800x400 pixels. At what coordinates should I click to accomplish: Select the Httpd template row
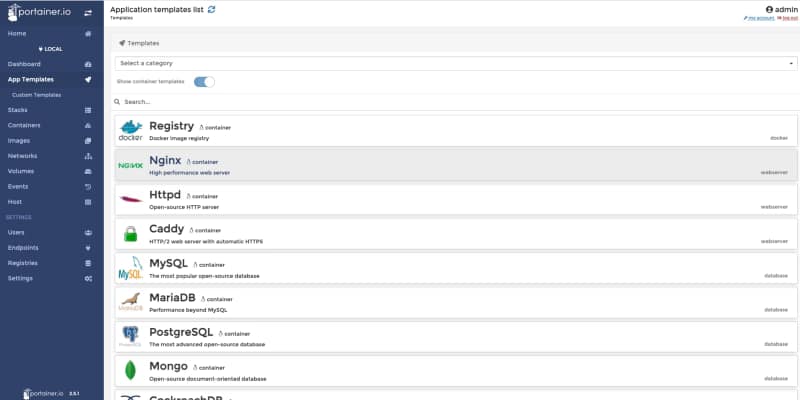455,200
